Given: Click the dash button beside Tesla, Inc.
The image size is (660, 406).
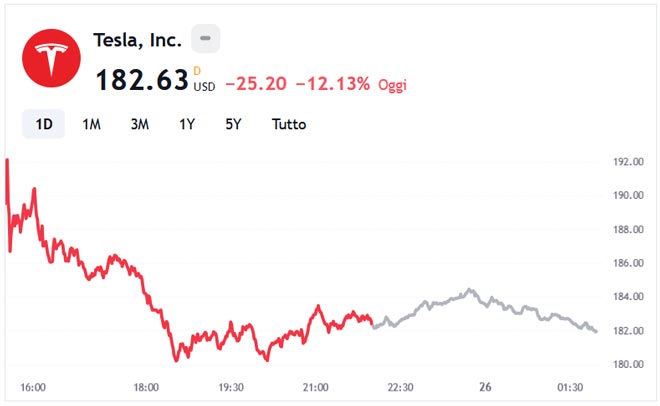Looking at the screenshot, I should pos(205,39).
